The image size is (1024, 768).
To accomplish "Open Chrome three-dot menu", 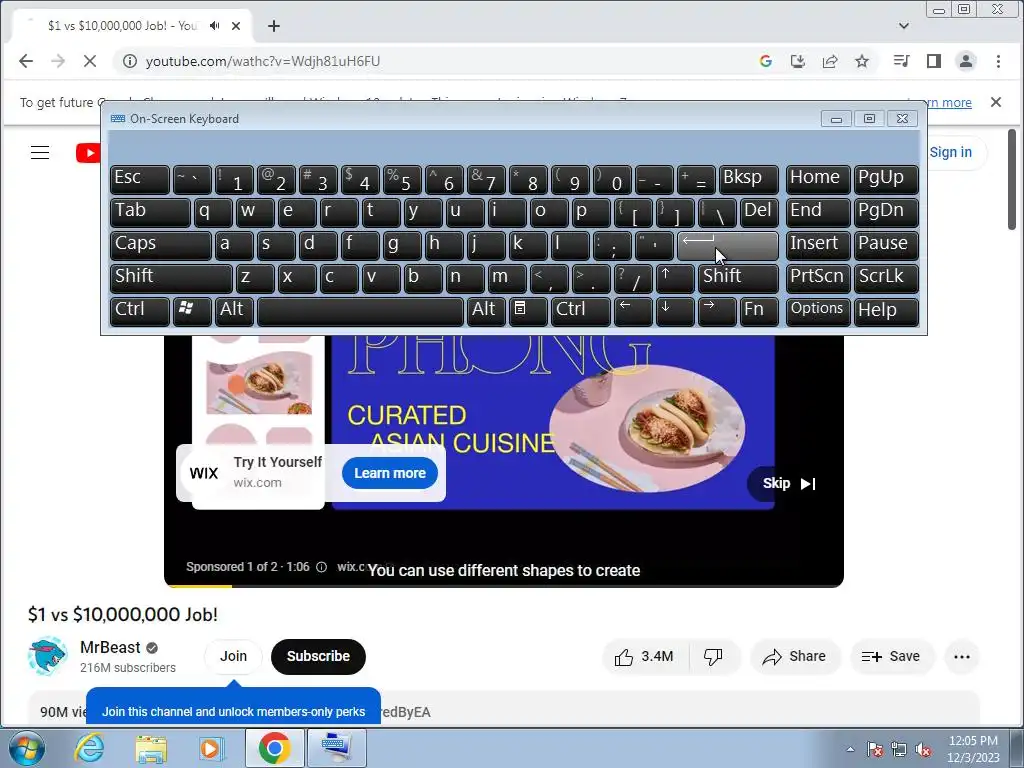I will pyautogui.click(x=998, y=61).
